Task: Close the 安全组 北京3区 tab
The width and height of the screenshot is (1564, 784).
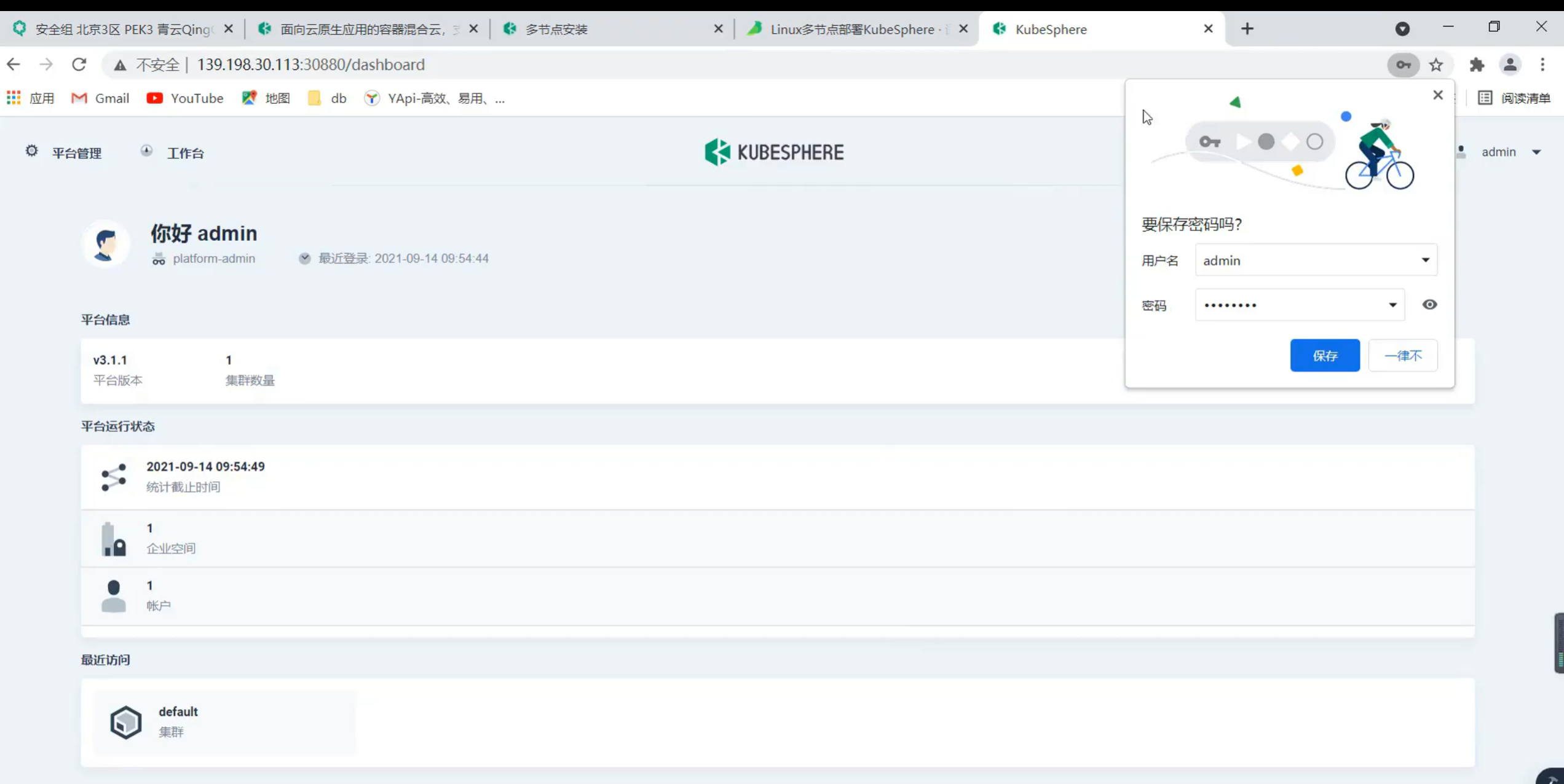Action: click(229, 29)
